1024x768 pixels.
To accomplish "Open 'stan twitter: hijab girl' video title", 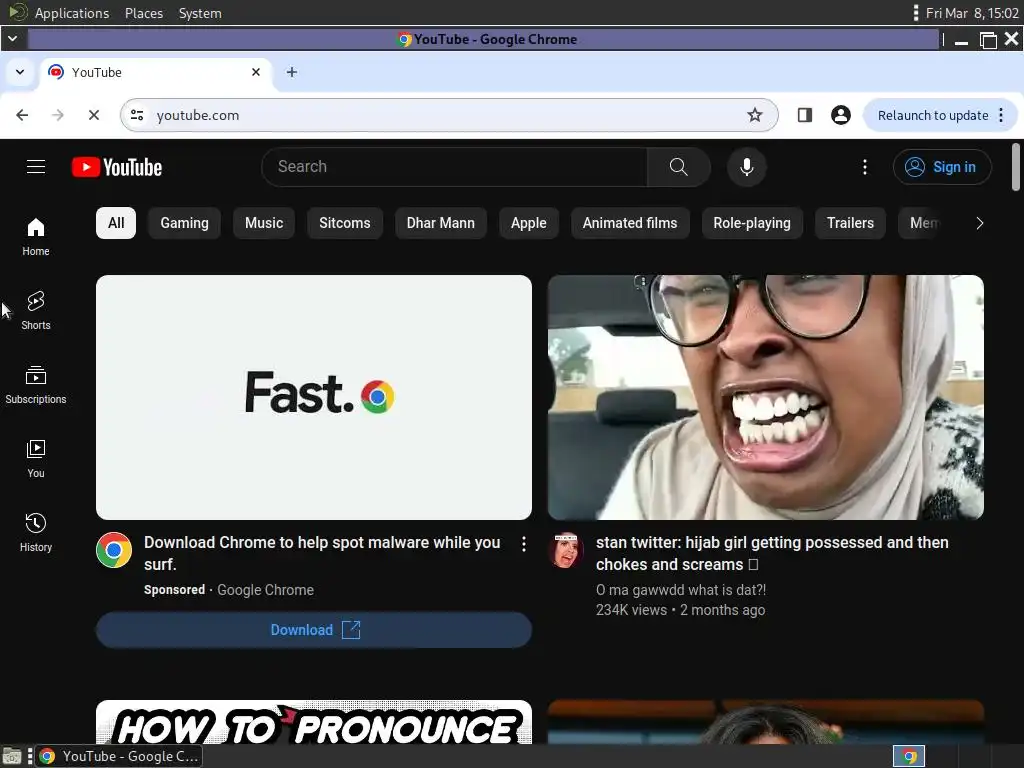I will [772, 553].
